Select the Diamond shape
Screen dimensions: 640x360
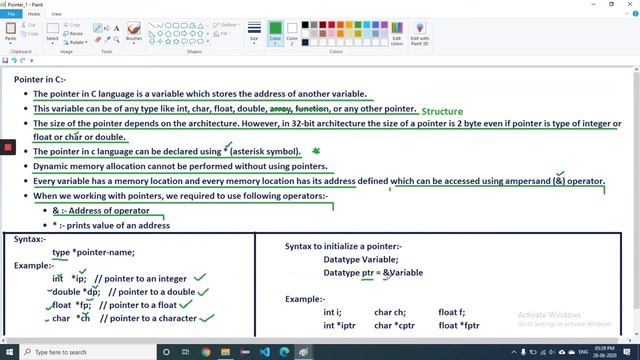coord(160,33)
